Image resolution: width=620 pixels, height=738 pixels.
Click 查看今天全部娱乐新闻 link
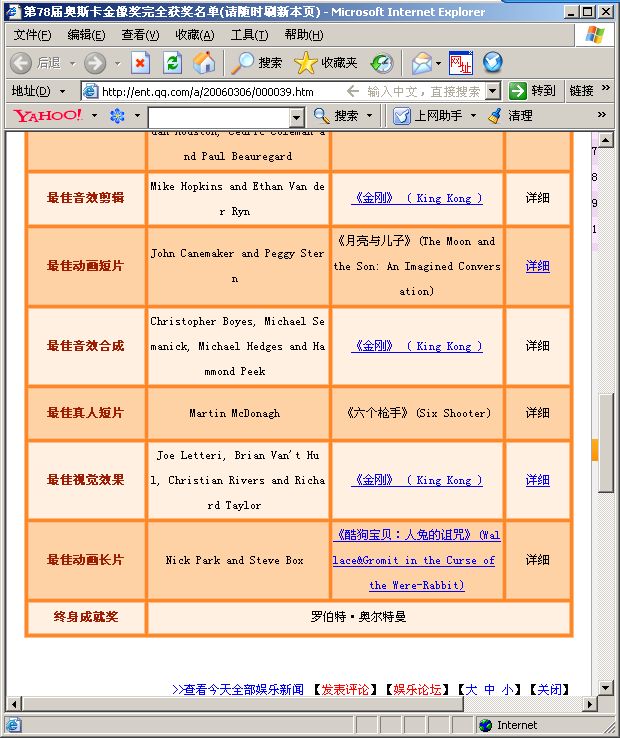238,690
